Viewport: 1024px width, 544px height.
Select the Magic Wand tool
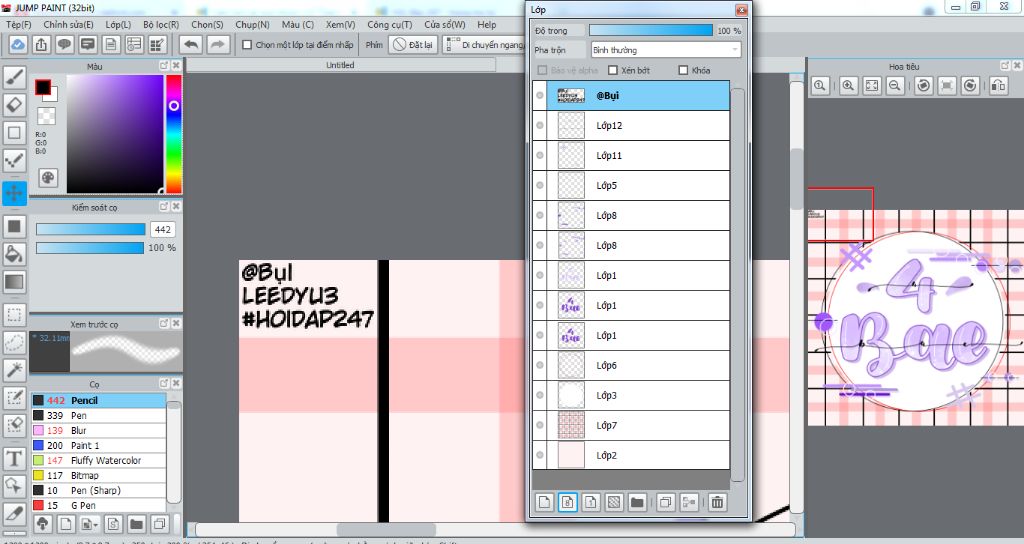pos(14,370)
